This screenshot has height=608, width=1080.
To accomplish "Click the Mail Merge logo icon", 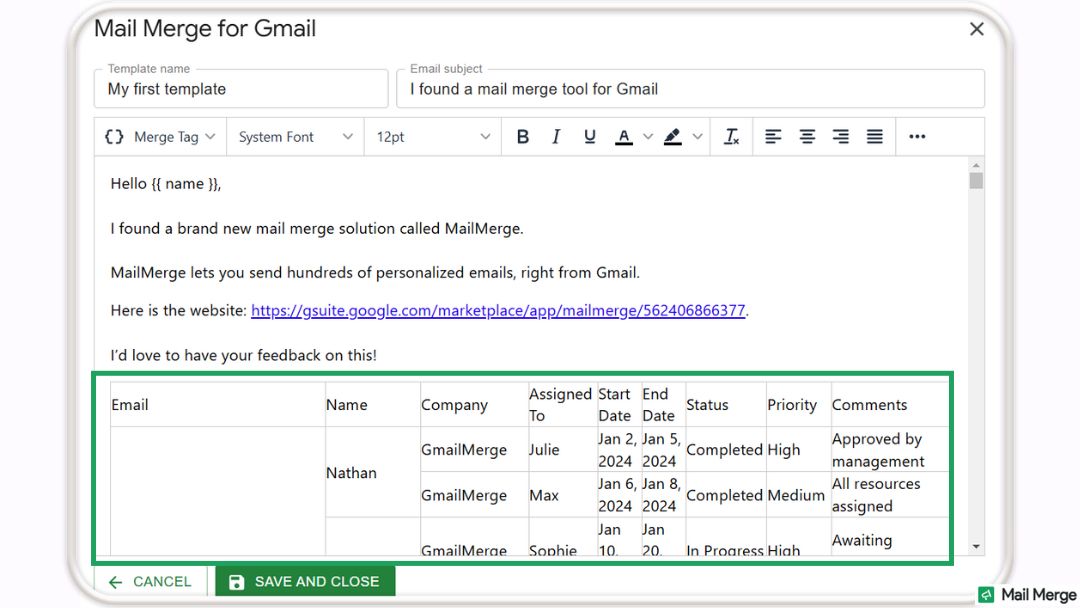I will (986, 594).
